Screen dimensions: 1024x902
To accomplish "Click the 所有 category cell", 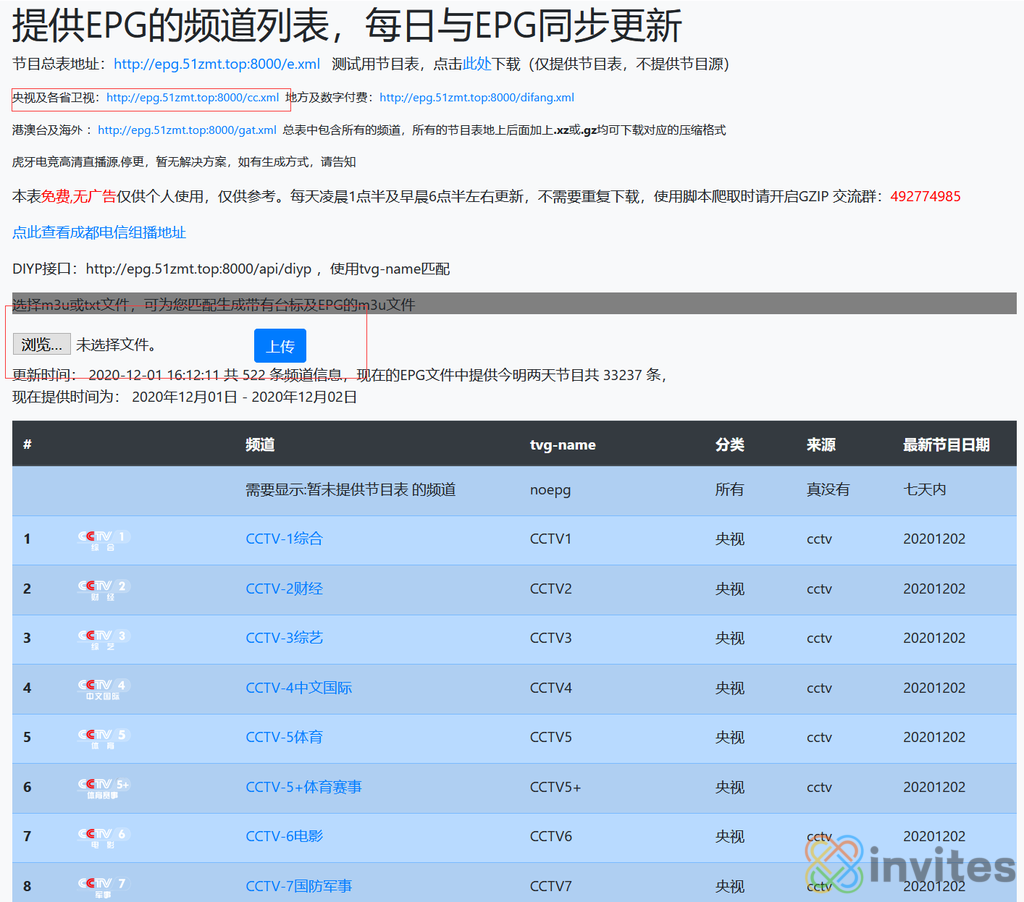I will click(729, 490).
